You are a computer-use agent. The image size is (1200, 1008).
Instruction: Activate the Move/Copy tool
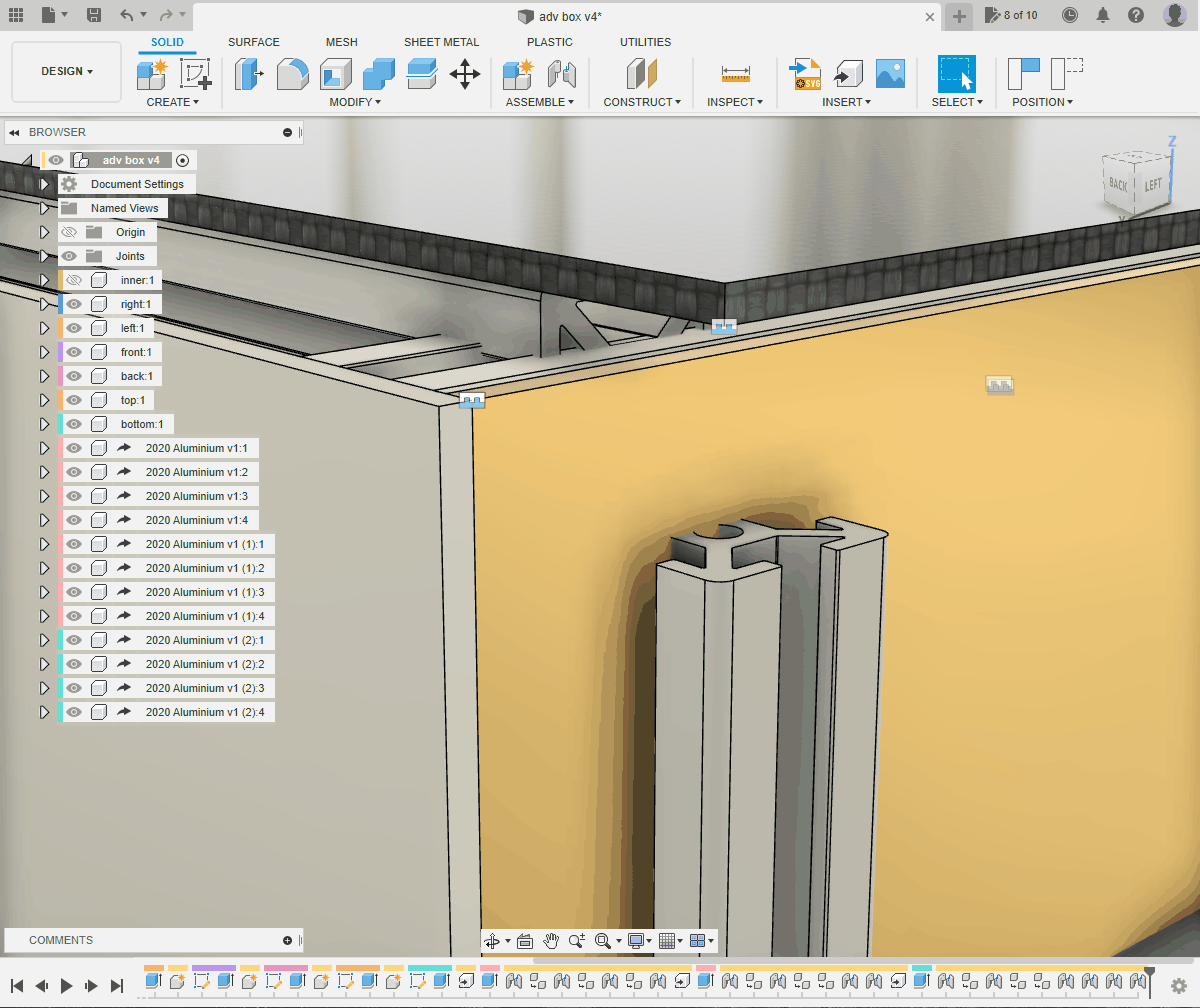465,73
